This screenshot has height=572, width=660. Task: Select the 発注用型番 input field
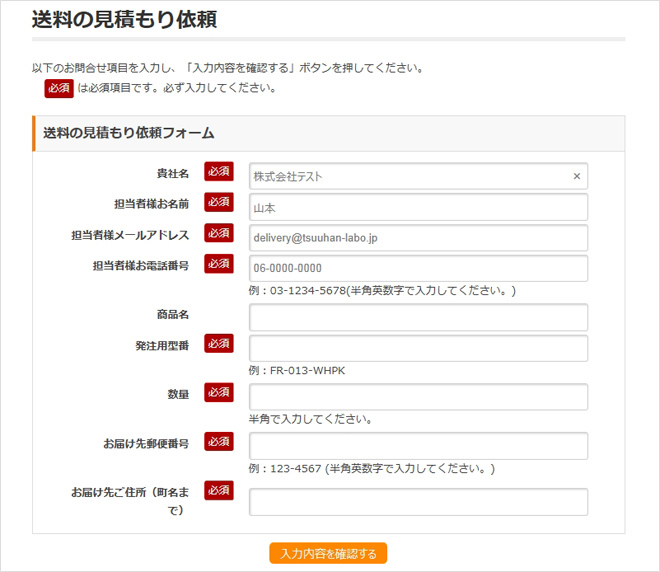(x=418, y=348)
